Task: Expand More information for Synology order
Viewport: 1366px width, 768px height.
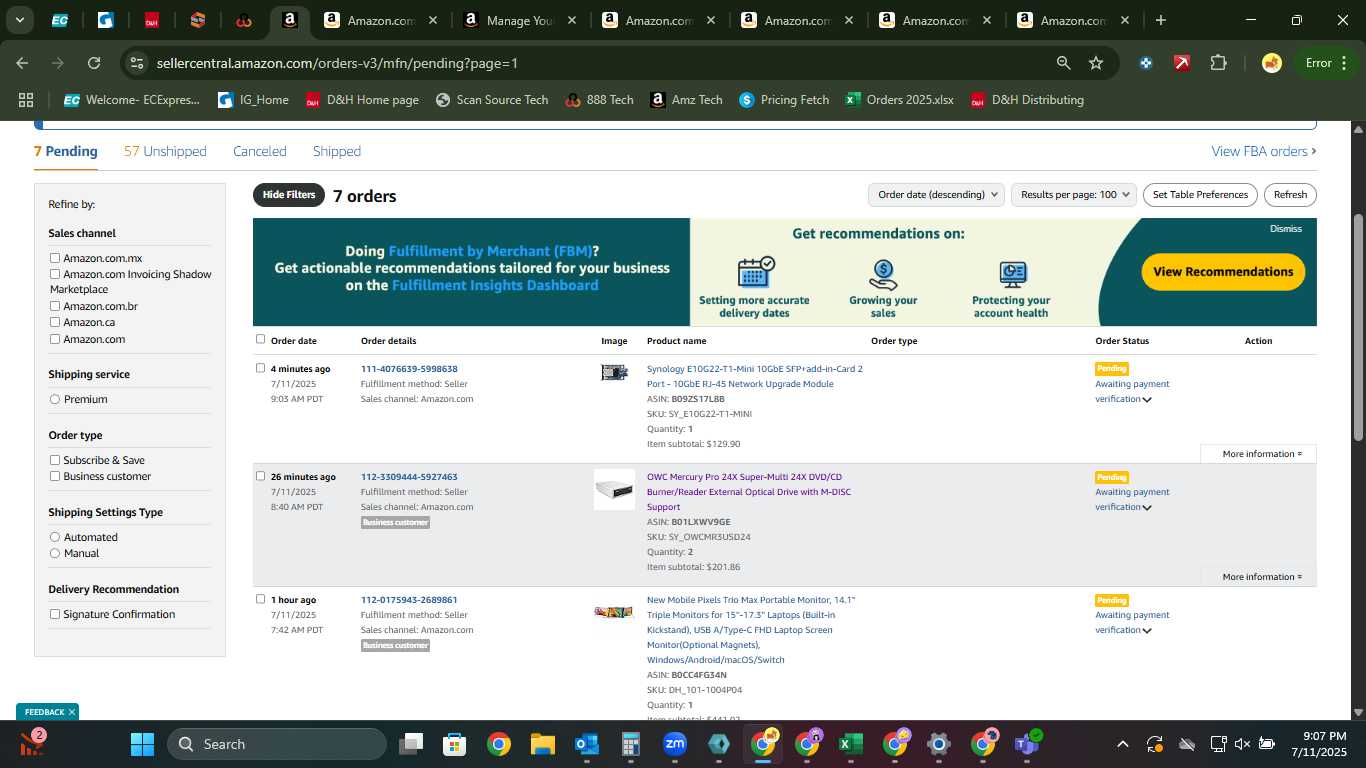Action: click(1261, 454)
